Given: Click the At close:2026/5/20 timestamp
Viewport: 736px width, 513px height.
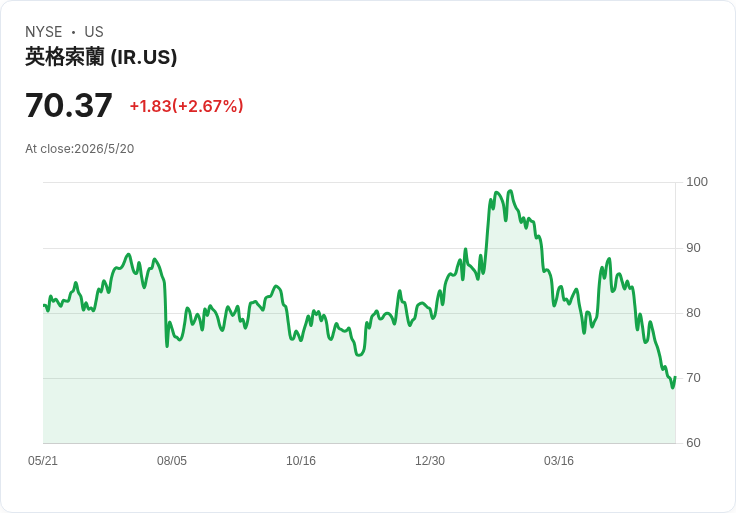Looking at the screenshot, I should pos(79,149).
